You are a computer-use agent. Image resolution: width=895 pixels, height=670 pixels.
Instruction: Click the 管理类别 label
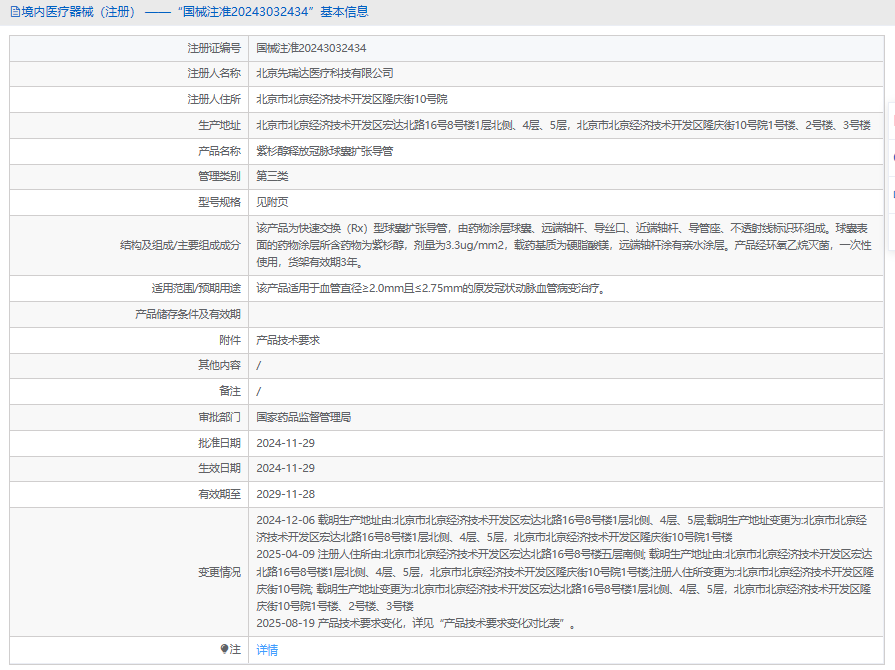pyautogui.click(x=219, y=176)
